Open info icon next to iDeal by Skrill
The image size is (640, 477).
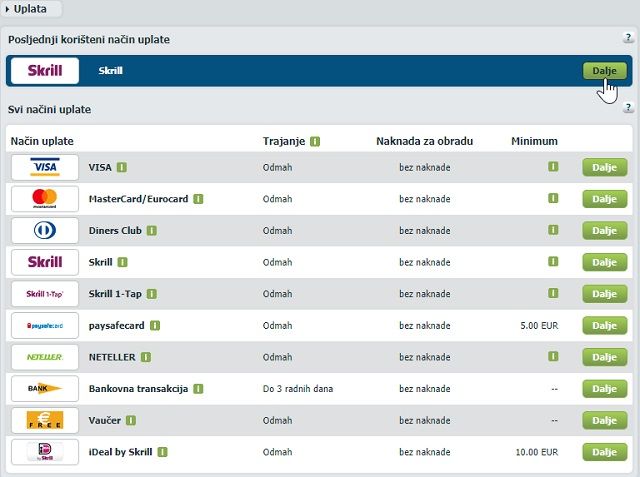(x=162, y=452)
